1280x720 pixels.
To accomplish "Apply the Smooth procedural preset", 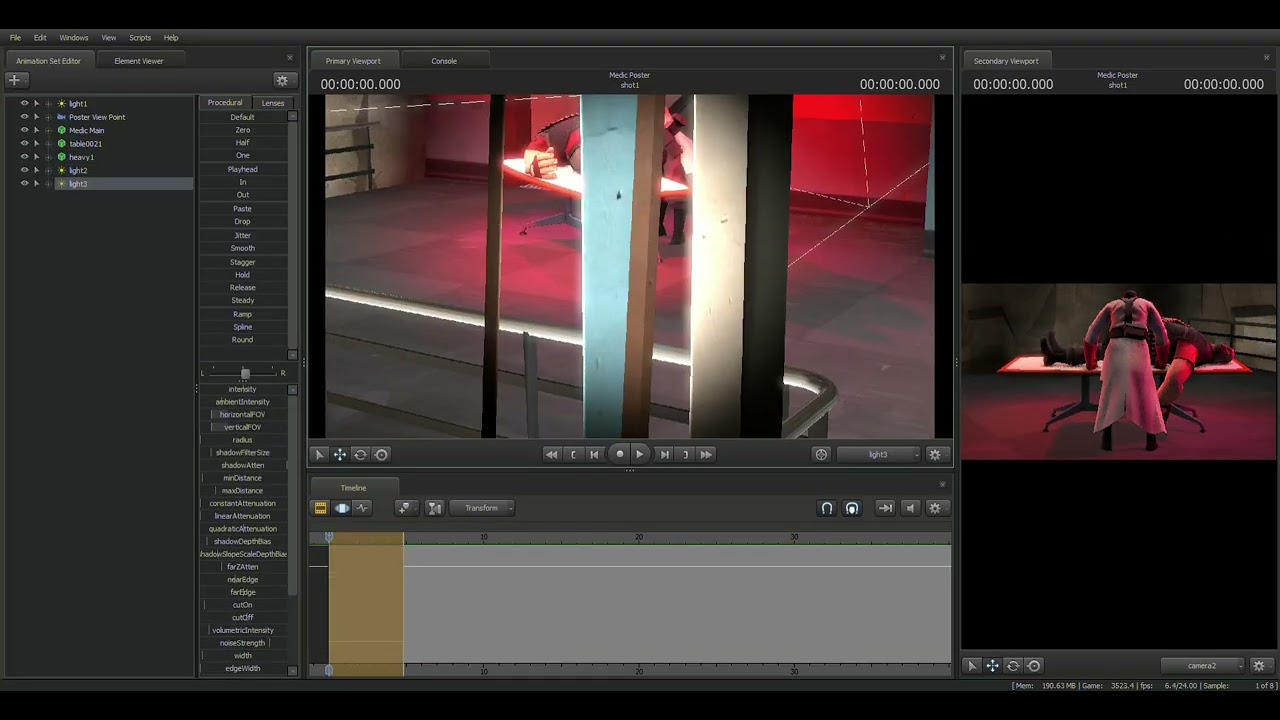I will click(243, 248).
